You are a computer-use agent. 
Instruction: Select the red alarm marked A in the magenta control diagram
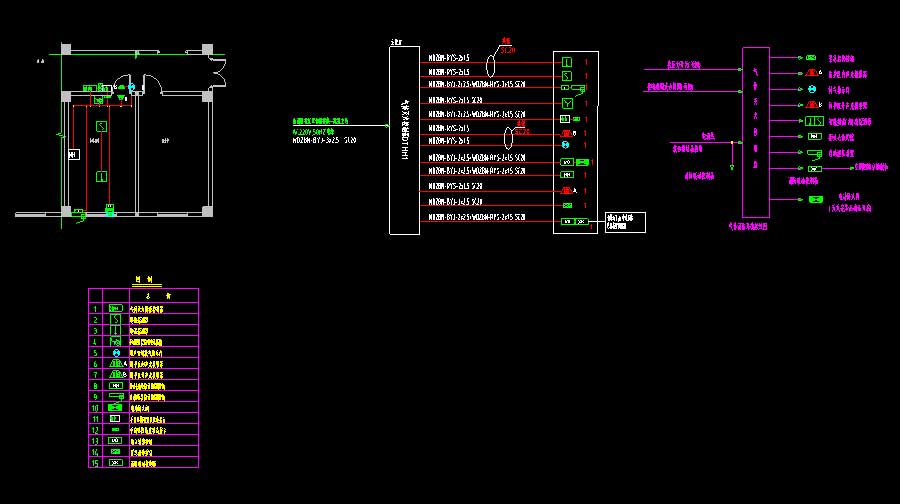[812, 73]
